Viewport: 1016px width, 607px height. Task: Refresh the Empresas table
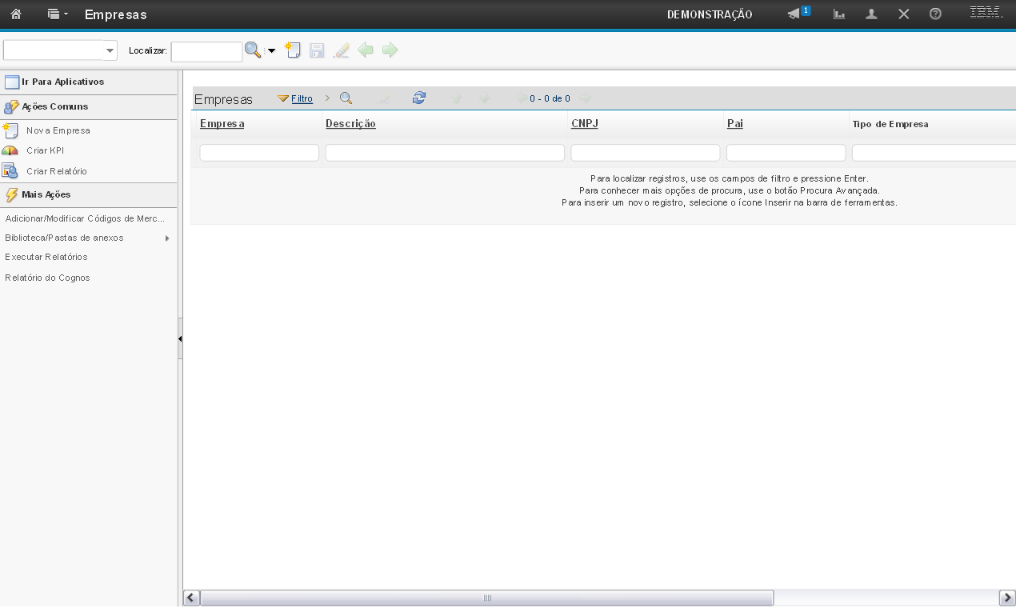(x=419, y=98)
